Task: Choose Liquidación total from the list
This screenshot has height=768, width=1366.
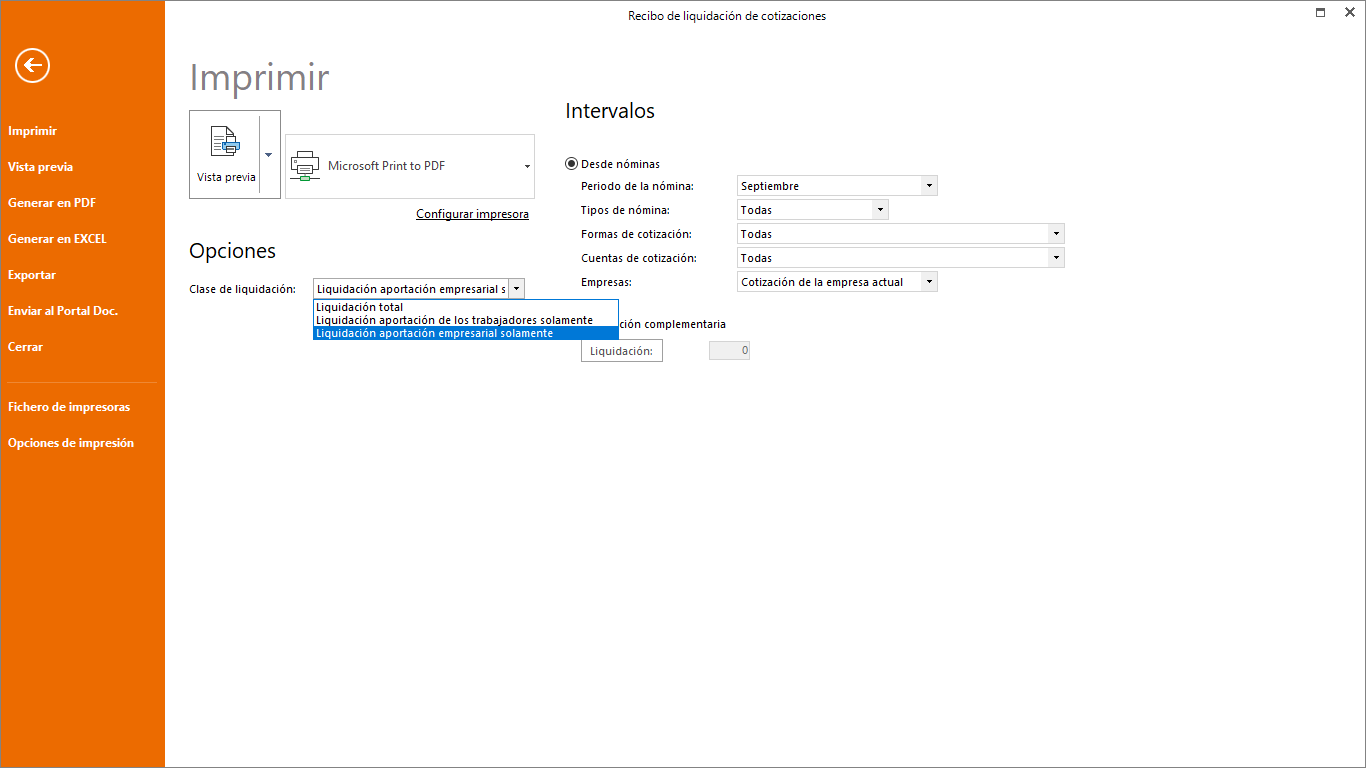Action: click(x=466, y=307)
